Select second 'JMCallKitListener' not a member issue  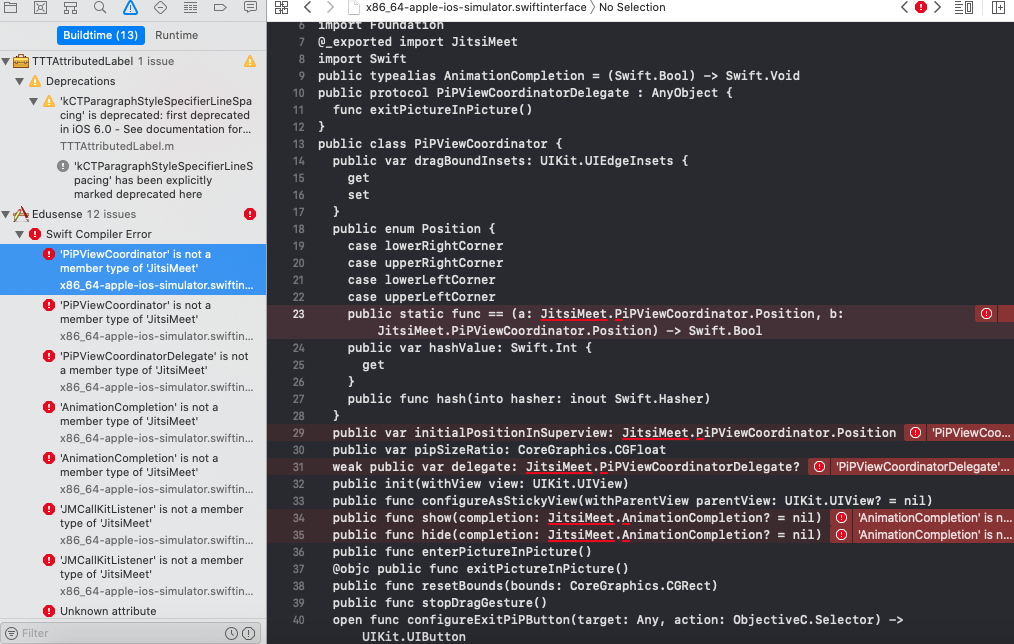pos(133,576)
